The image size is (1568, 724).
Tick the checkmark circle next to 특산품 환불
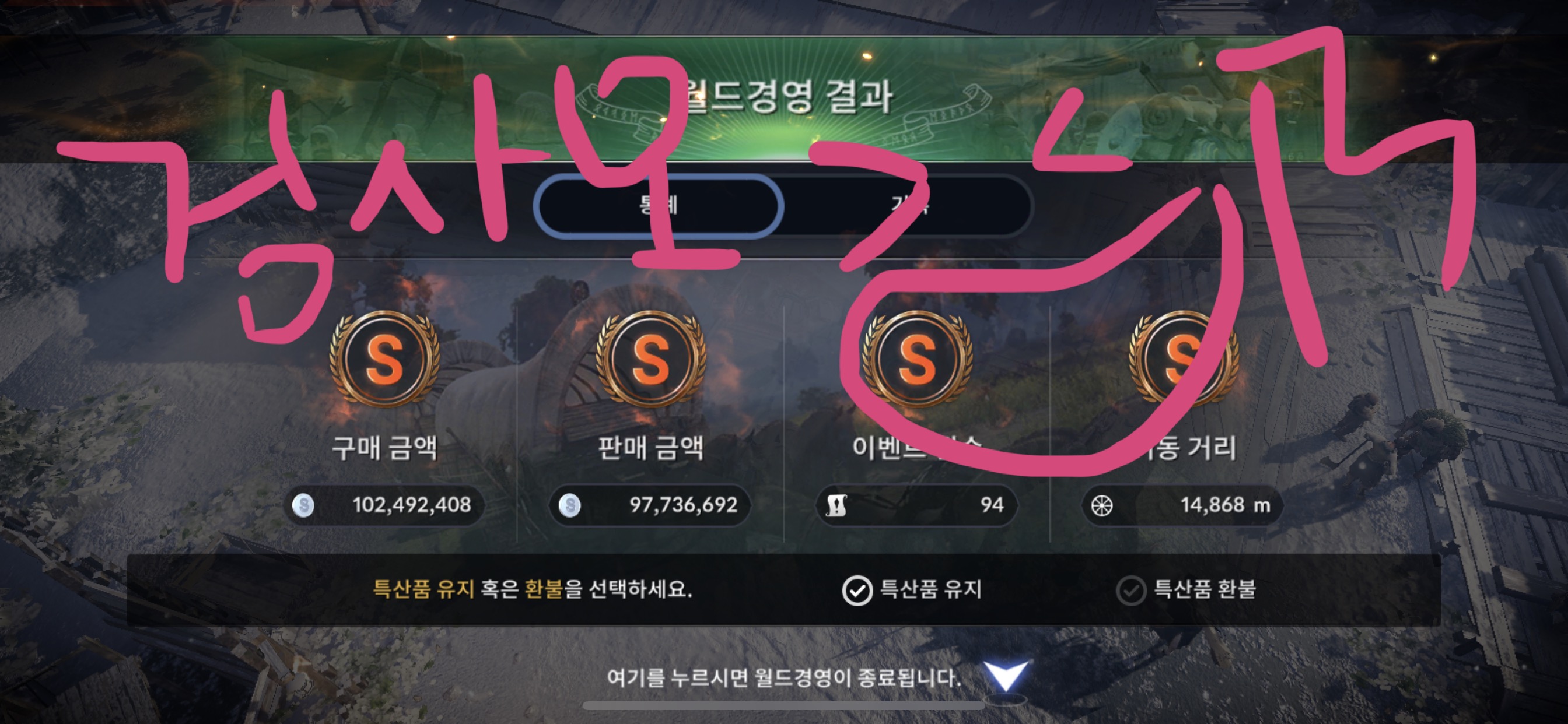click(x=1131, y=590)
